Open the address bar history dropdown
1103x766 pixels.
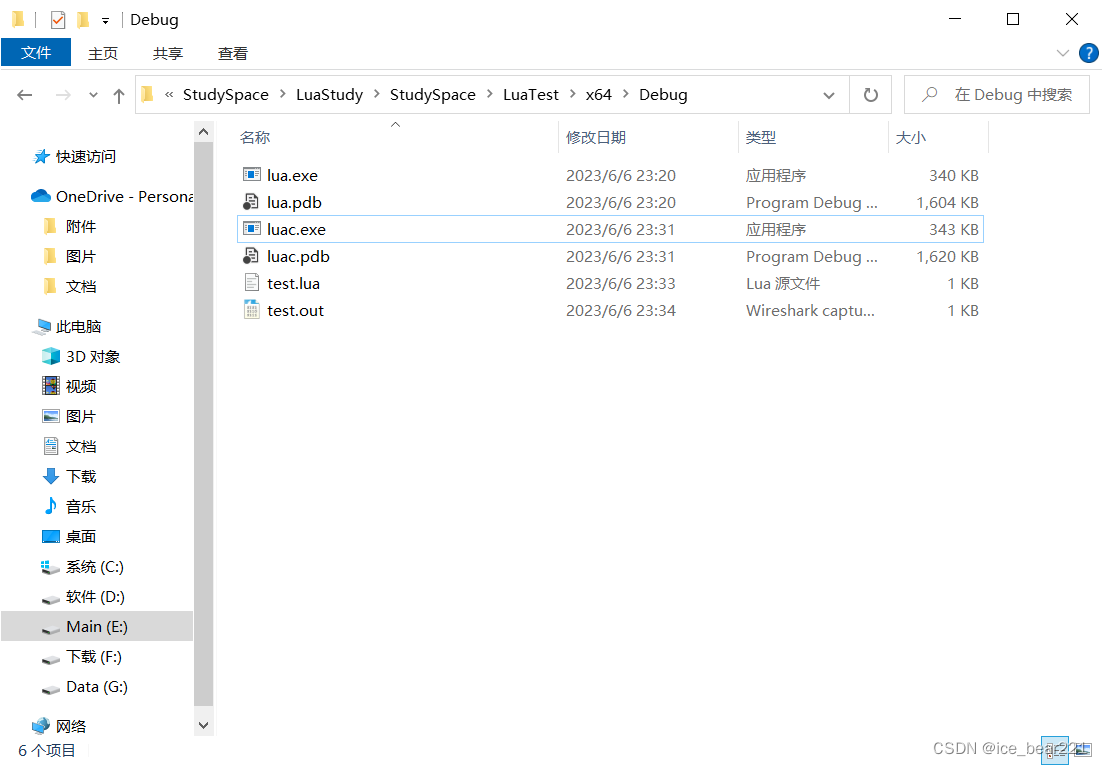coord(829,94)
